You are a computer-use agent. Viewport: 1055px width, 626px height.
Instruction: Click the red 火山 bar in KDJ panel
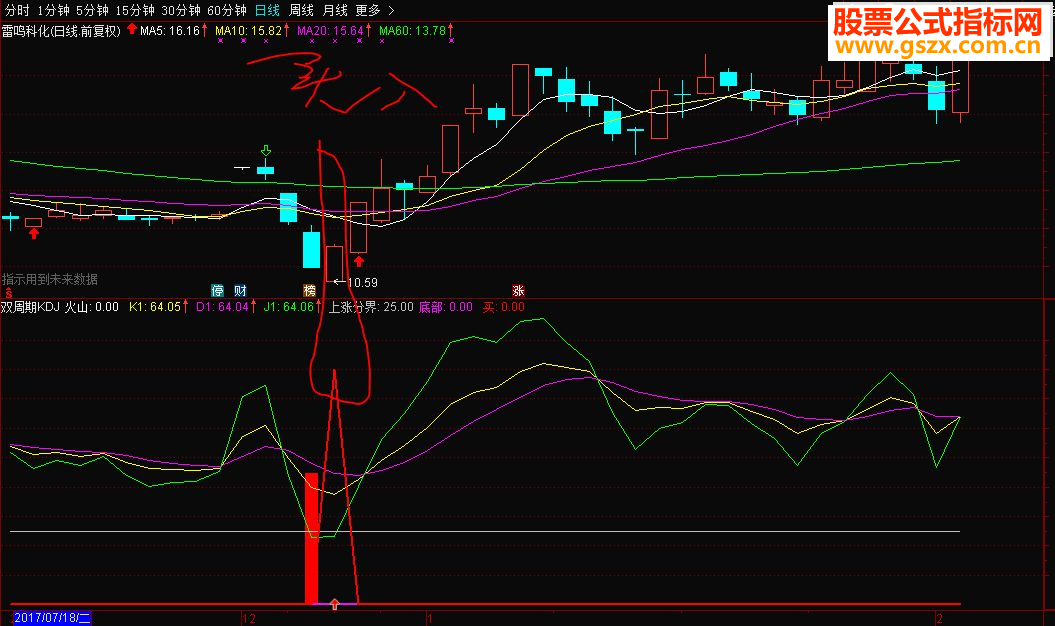(311, 538)
